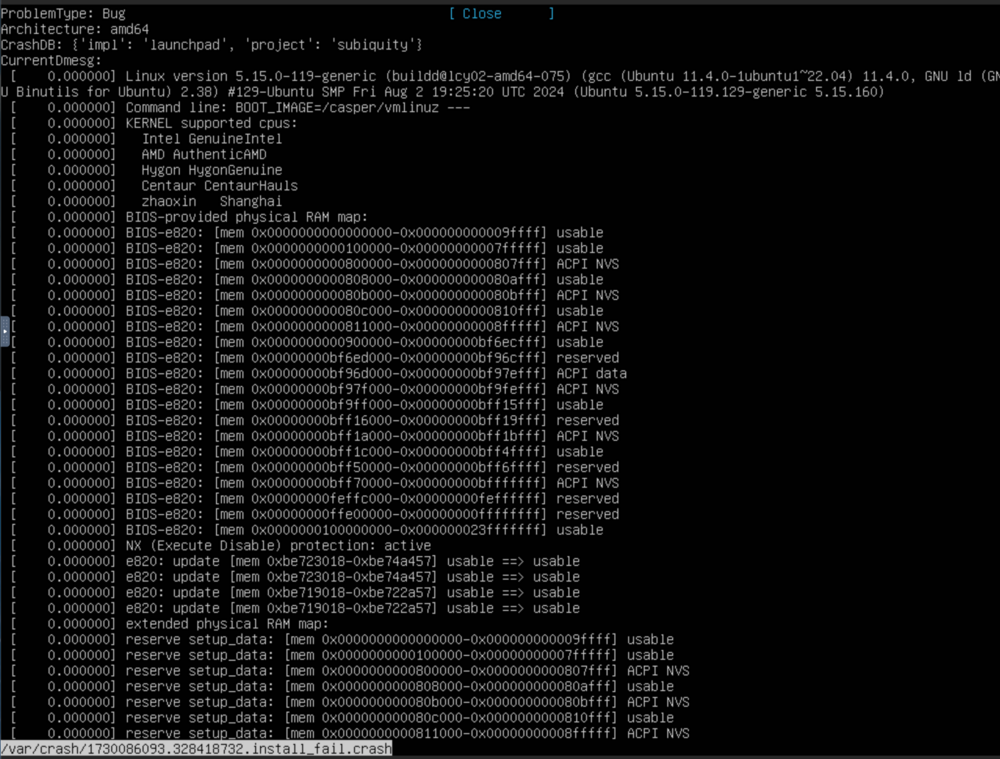Screen dimensions: 1000x759
Task: Click reserve setup_data line starting 0x80b000
Action: coord(349,702)
